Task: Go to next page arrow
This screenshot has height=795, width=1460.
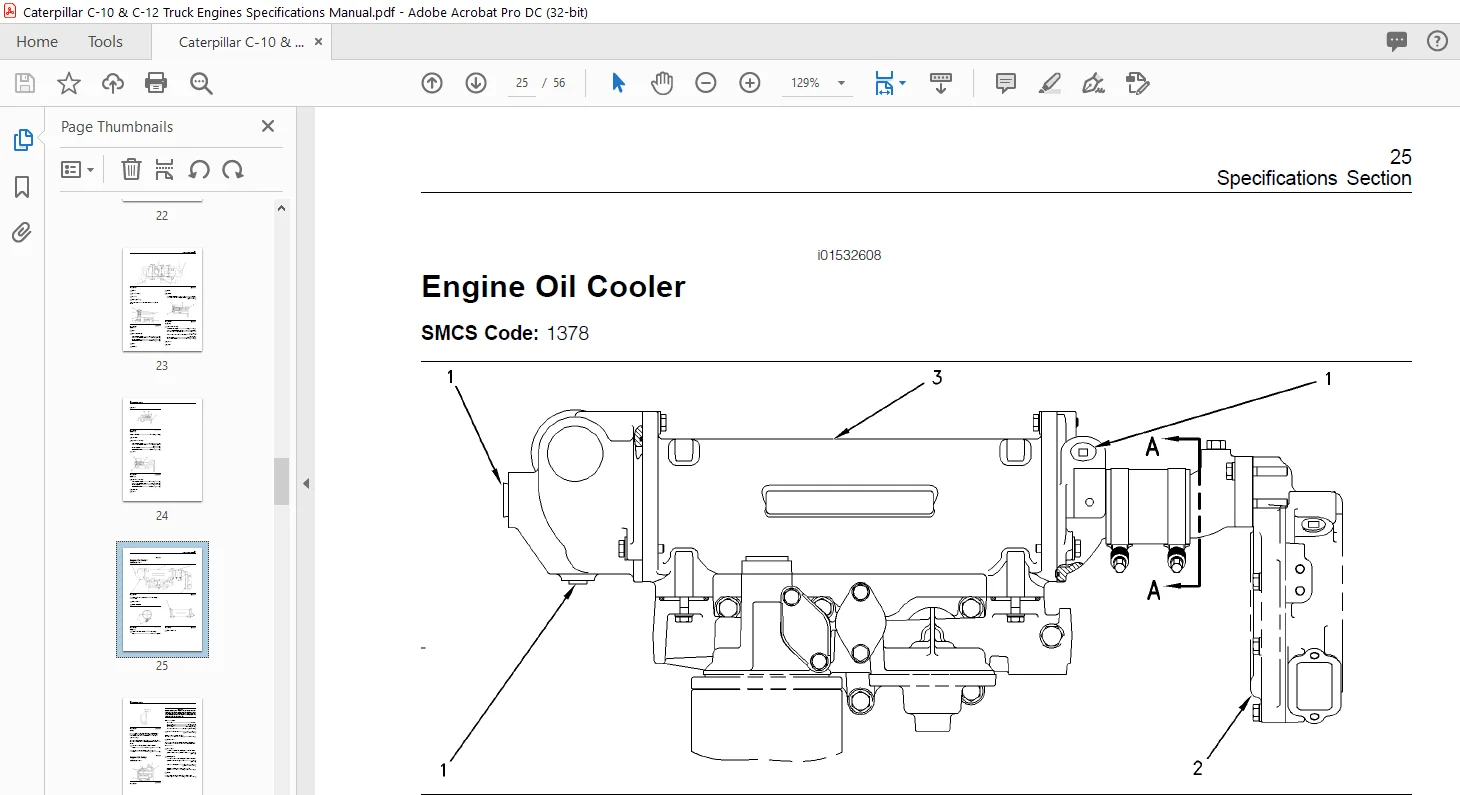Action: tap(476, 83)
